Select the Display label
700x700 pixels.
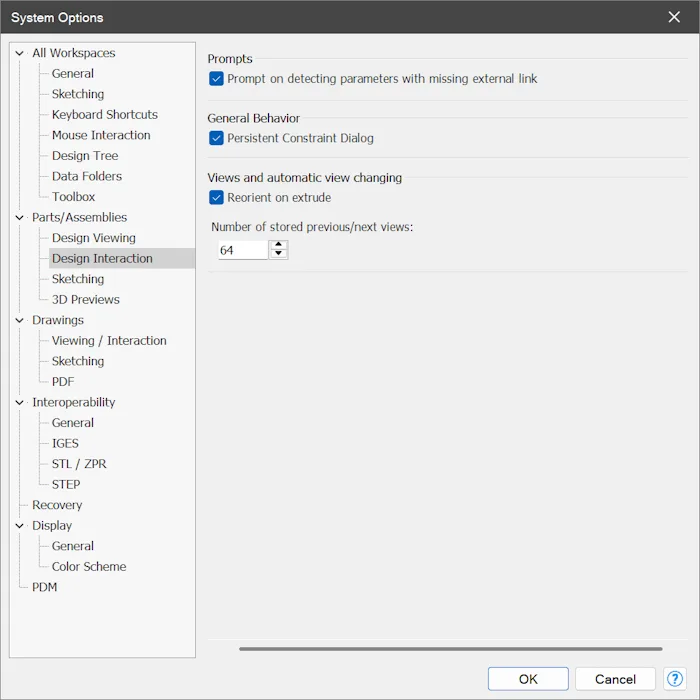pos(52,525)
